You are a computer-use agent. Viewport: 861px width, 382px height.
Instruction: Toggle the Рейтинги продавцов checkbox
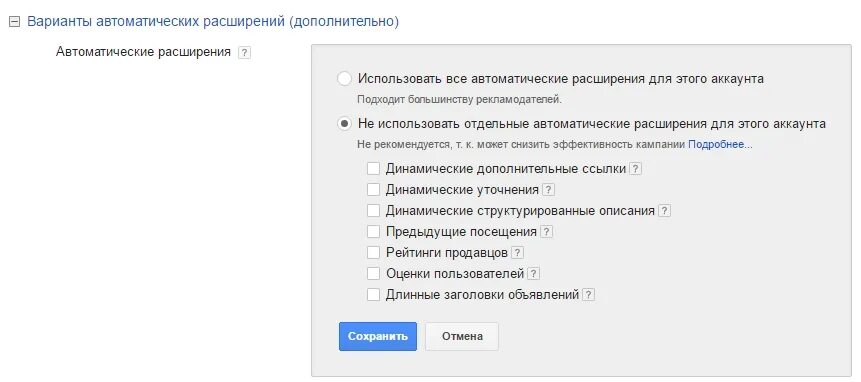373,252
